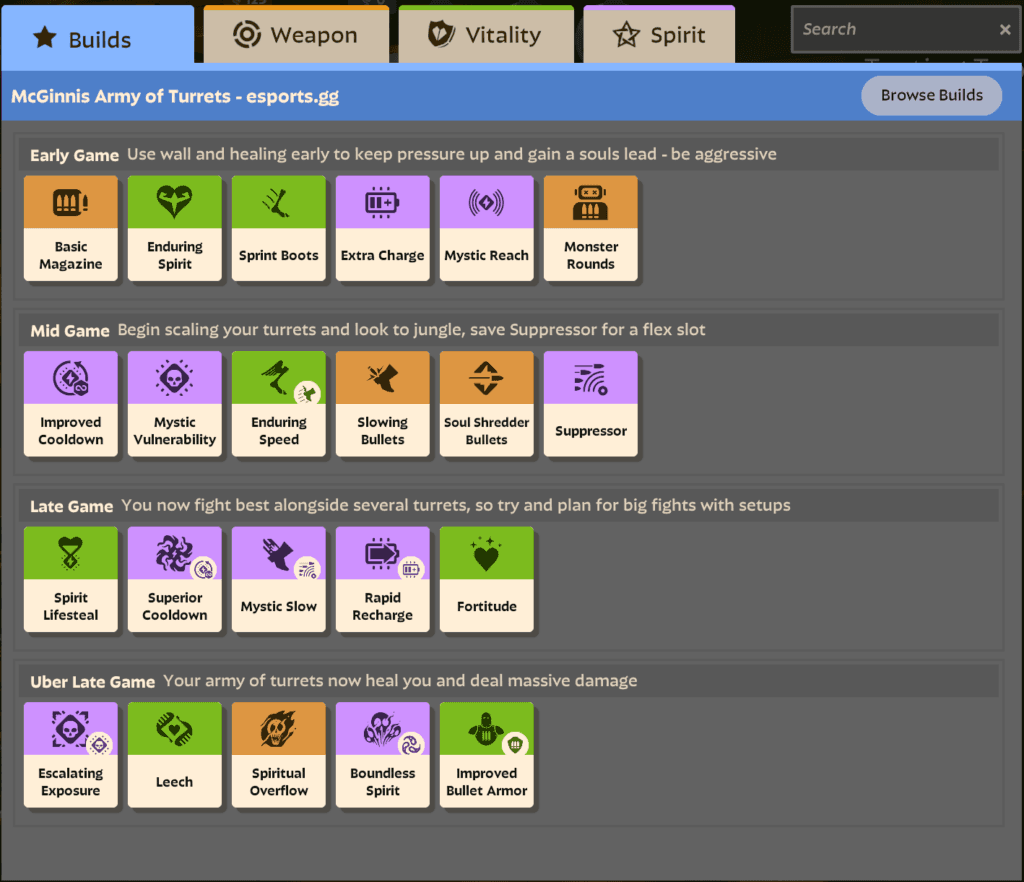
Task: Select the Escalating Exposure icon
Action: click(70, 728)
